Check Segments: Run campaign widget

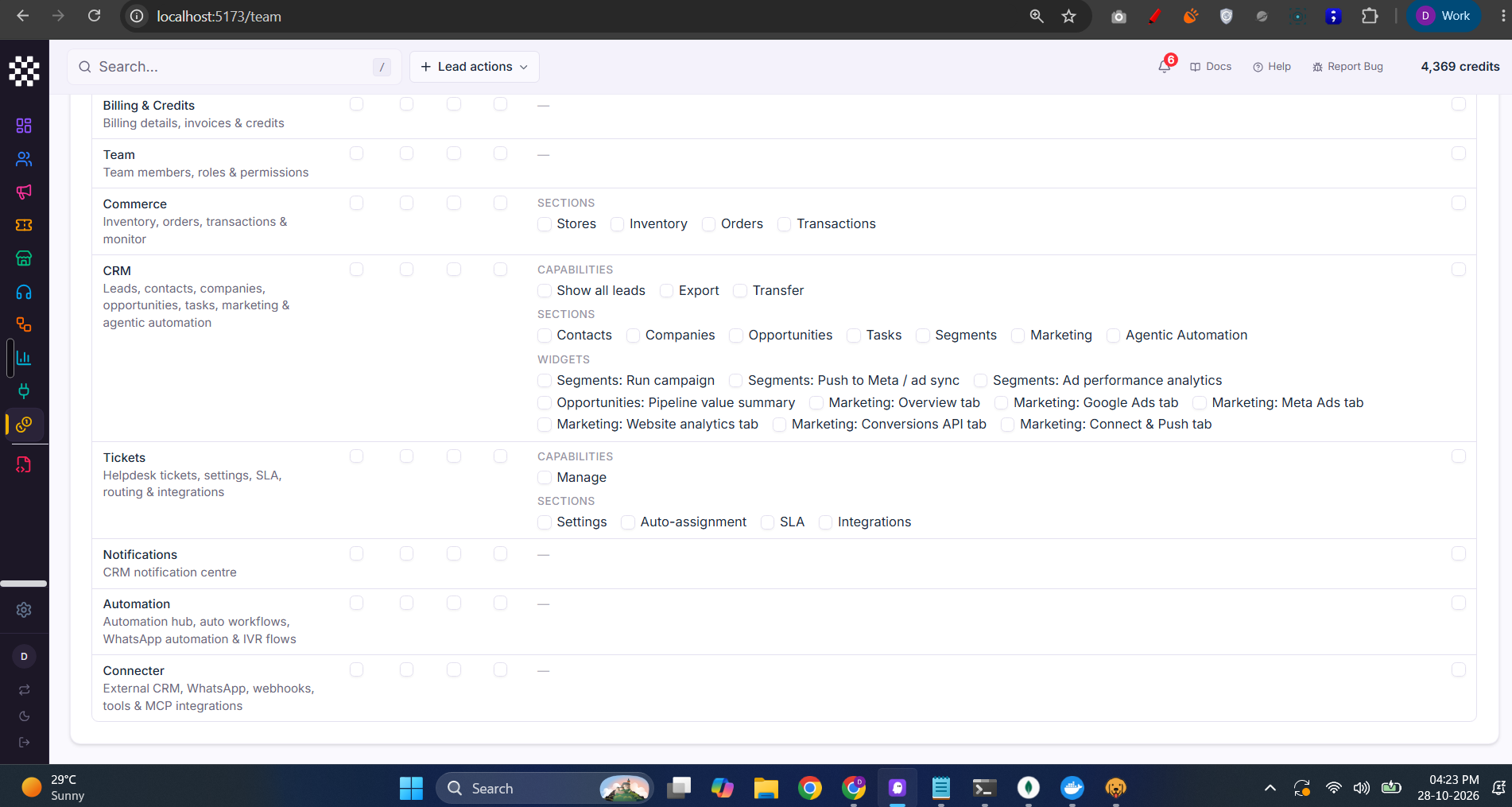pyautogui.click(x=545, y=381)
